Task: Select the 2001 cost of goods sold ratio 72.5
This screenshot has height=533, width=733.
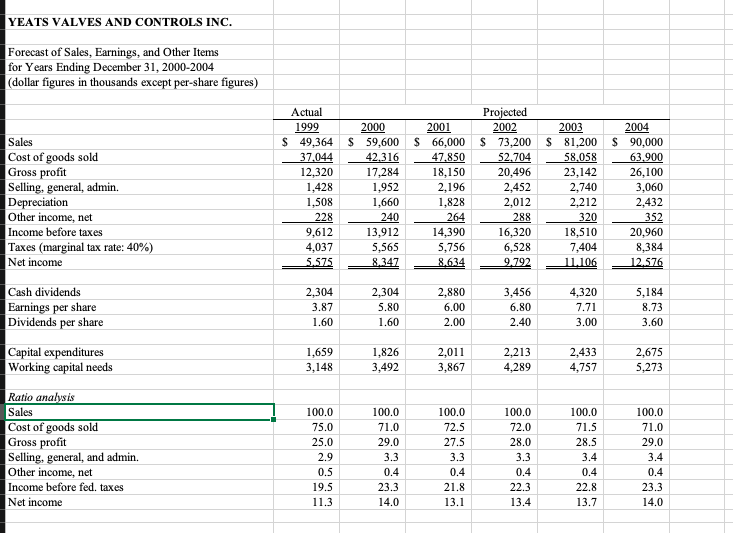Action: (454, 427)
